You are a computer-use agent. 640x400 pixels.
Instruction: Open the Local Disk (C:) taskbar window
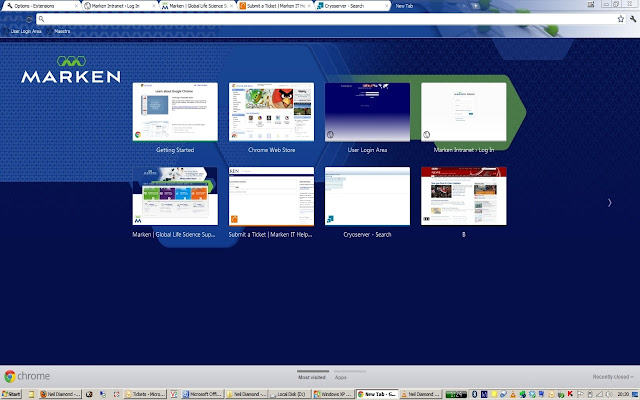289,394
